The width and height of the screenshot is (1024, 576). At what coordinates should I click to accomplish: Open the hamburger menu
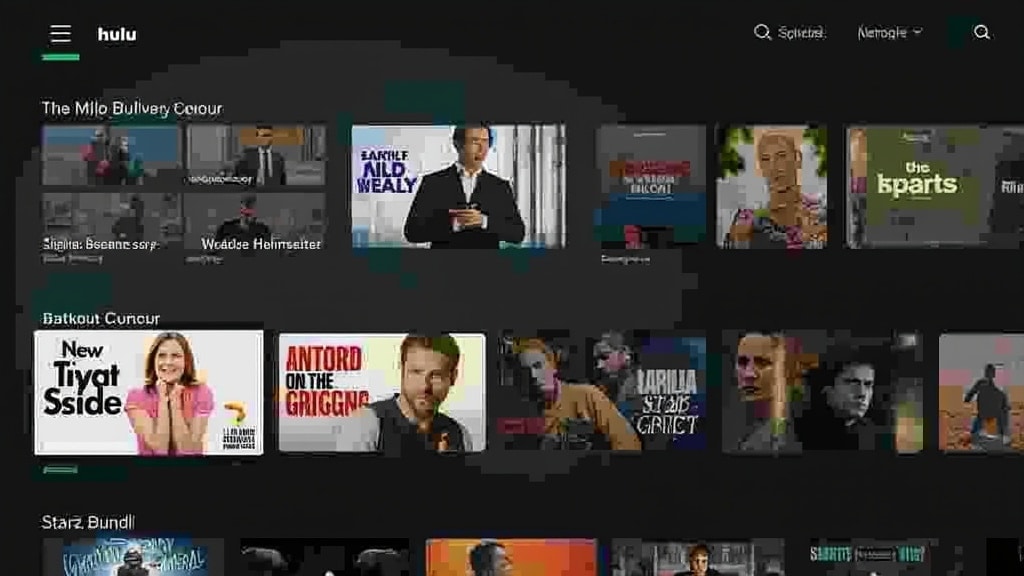pos(60,33)
